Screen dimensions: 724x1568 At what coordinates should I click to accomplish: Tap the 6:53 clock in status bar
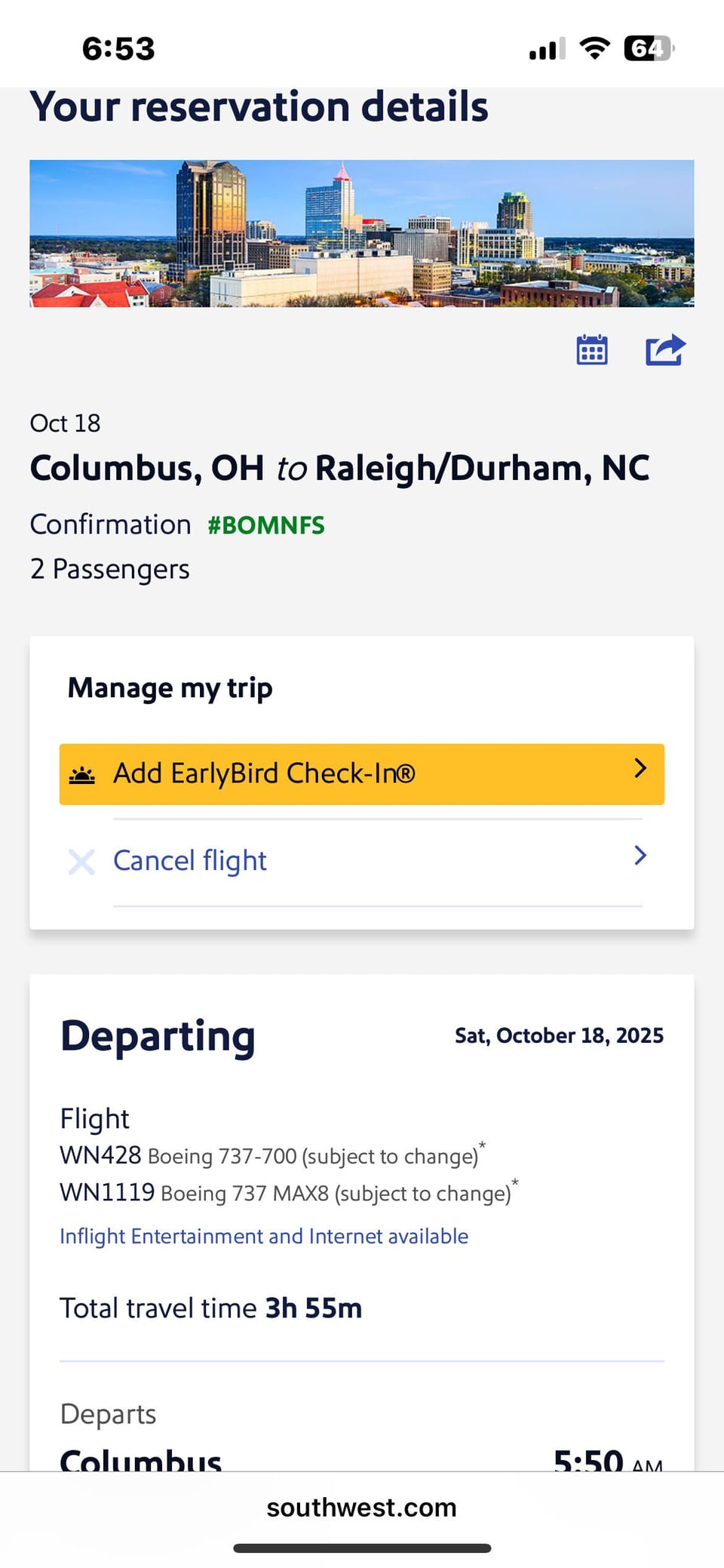[x=118, y=49]
